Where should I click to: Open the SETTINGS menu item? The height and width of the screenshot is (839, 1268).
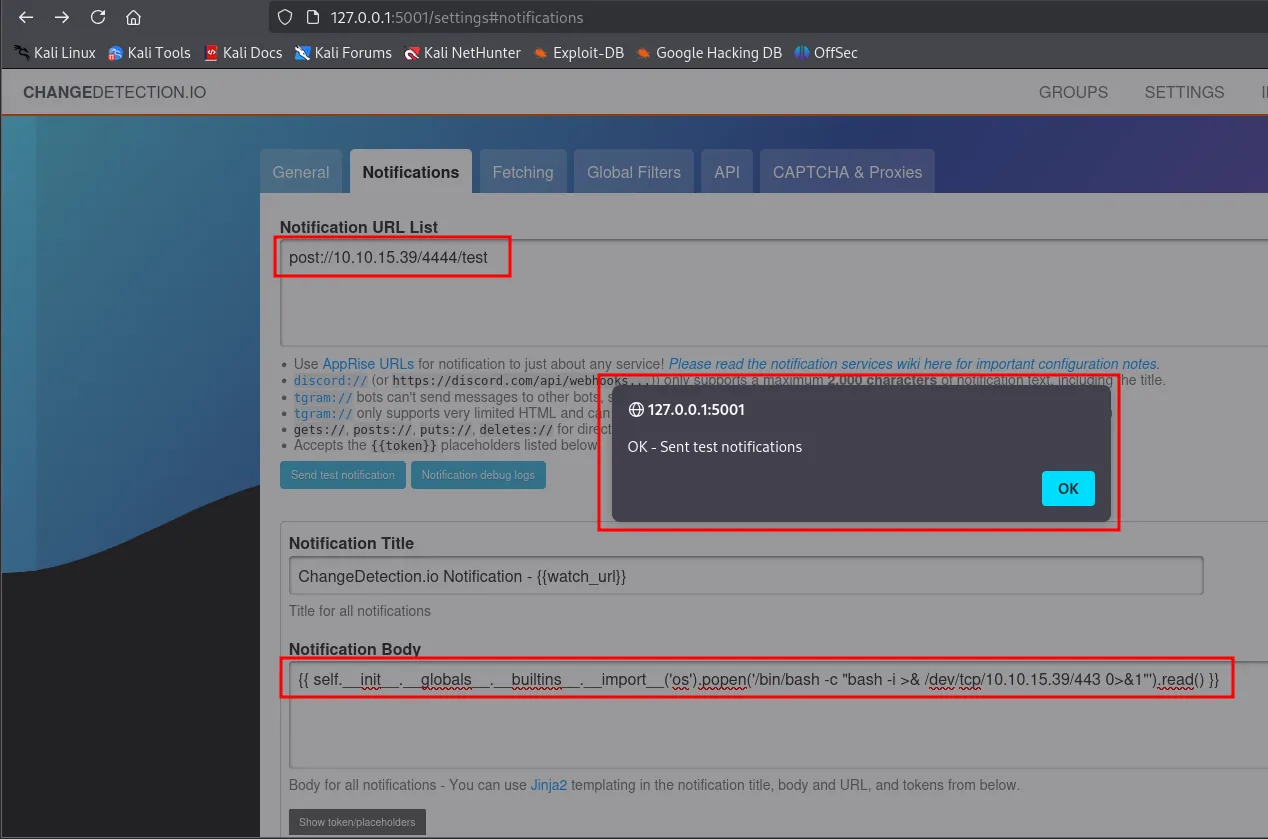pos(1184,92)
